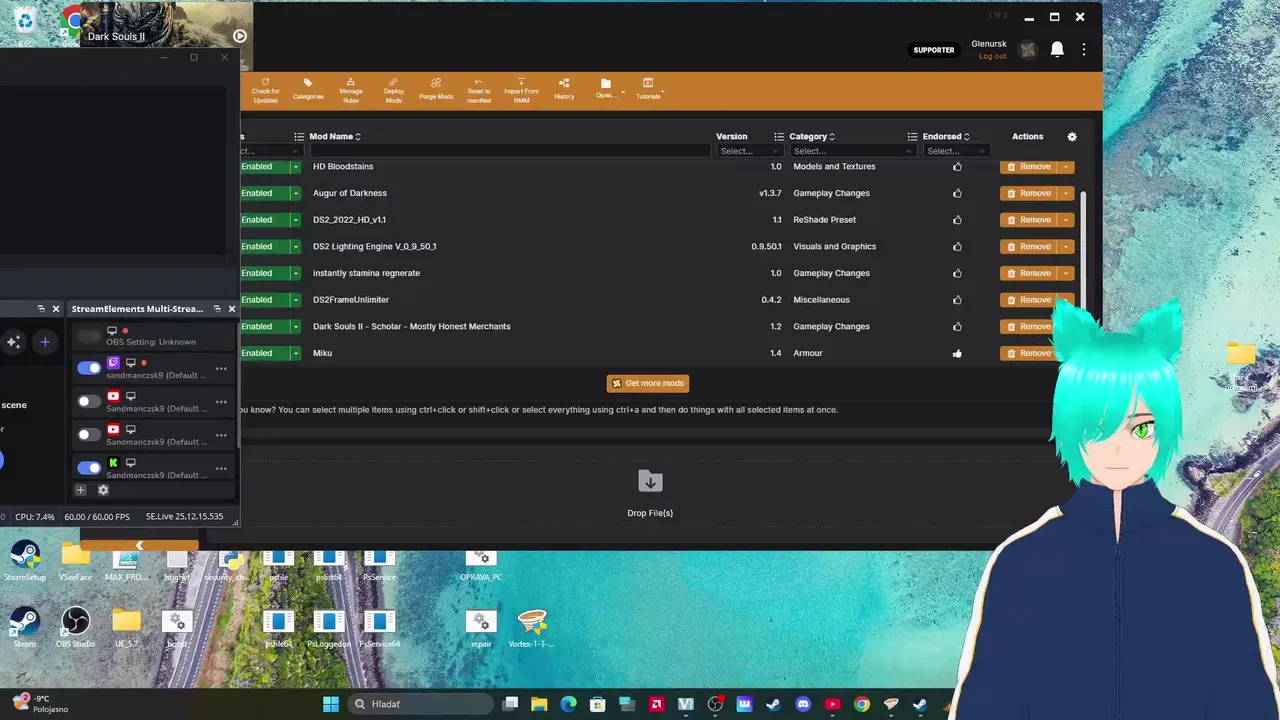Open Discord from the taskbar

coord(803,704)
